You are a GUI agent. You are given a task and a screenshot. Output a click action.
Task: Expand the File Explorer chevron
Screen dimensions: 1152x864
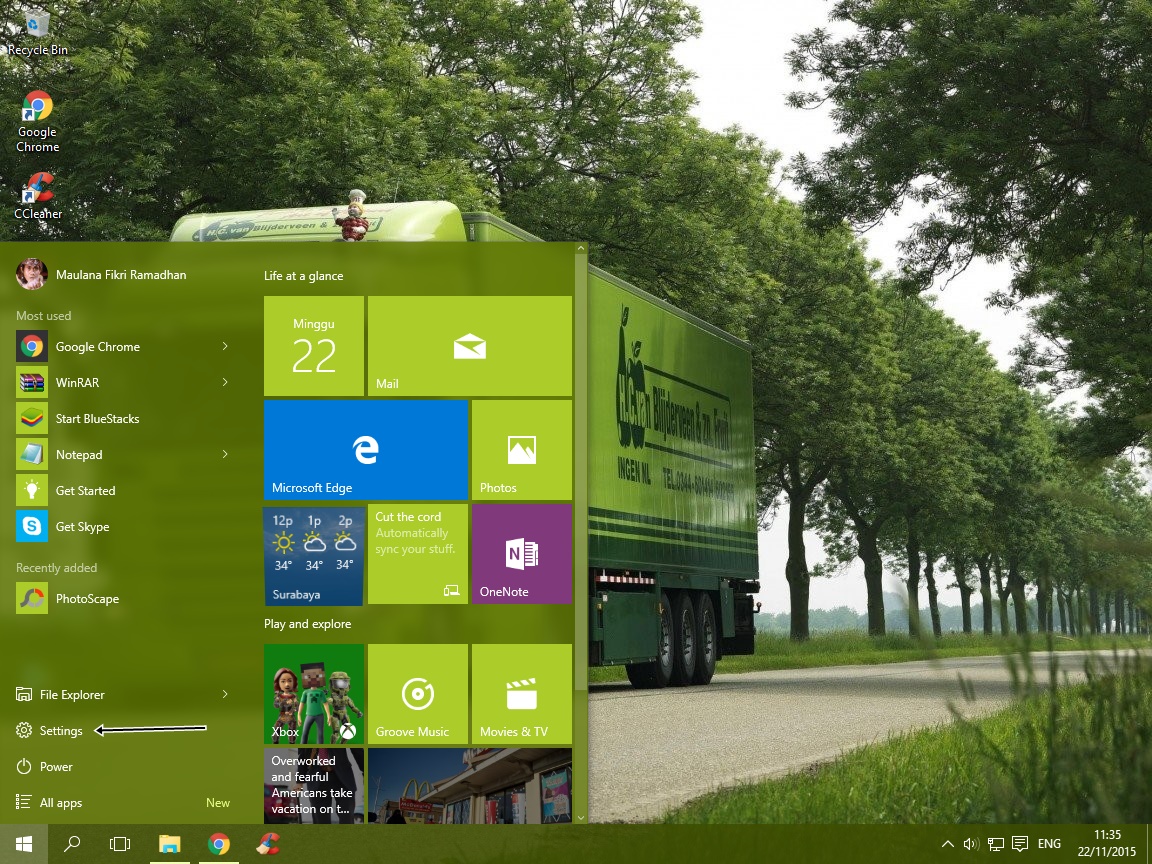227,694
